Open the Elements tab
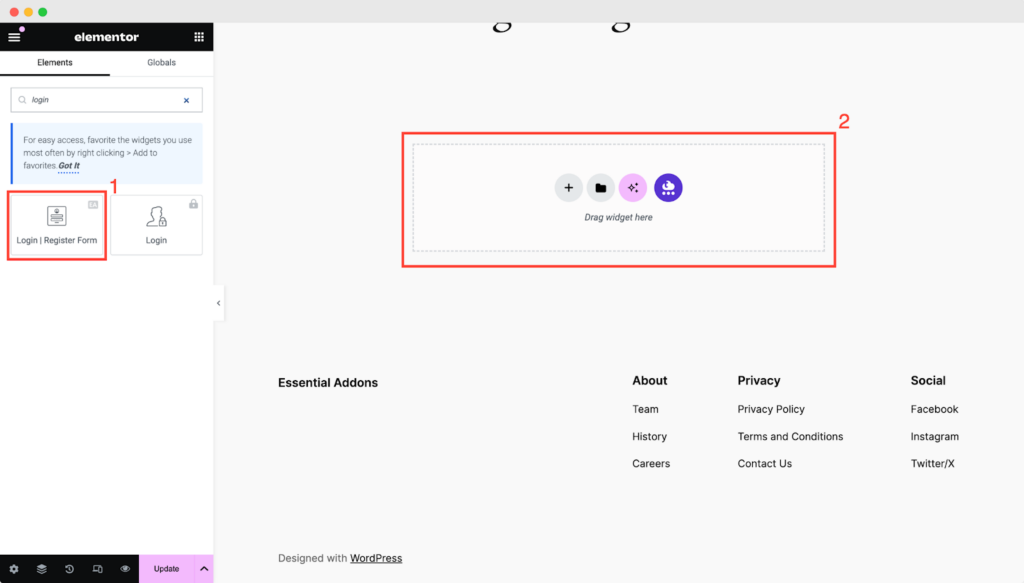The image size is (1024, 583). [55, 62]
